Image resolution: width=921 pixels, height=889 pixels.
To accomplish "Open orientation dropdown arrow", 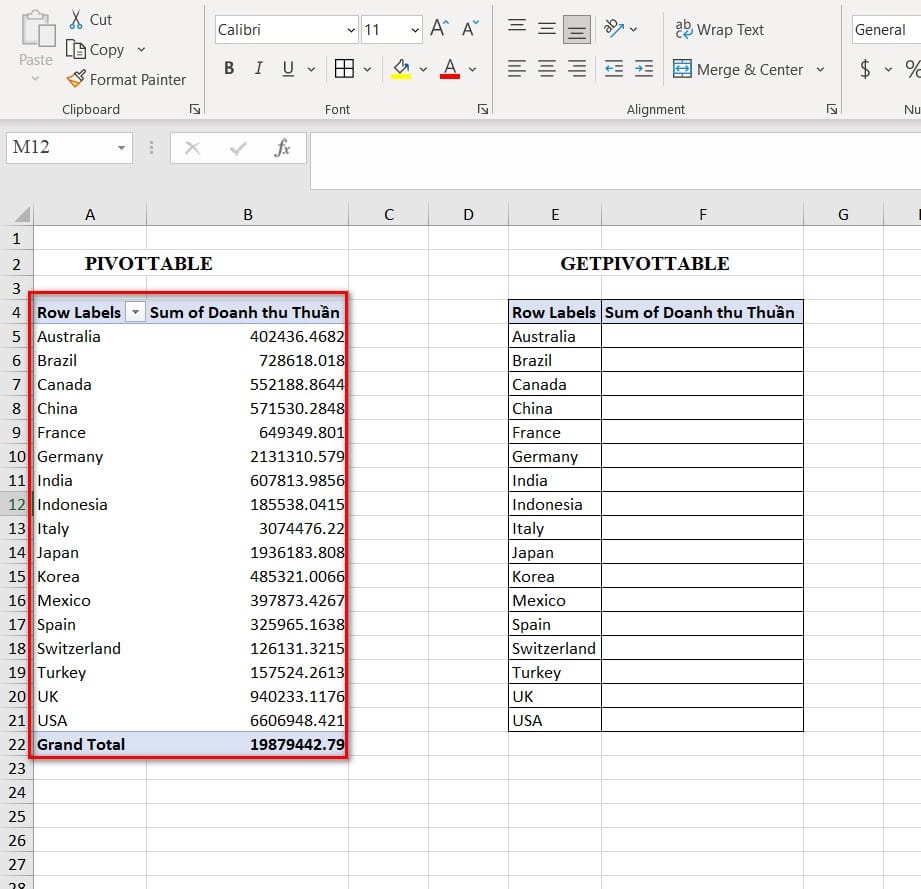I will [633, 29].
